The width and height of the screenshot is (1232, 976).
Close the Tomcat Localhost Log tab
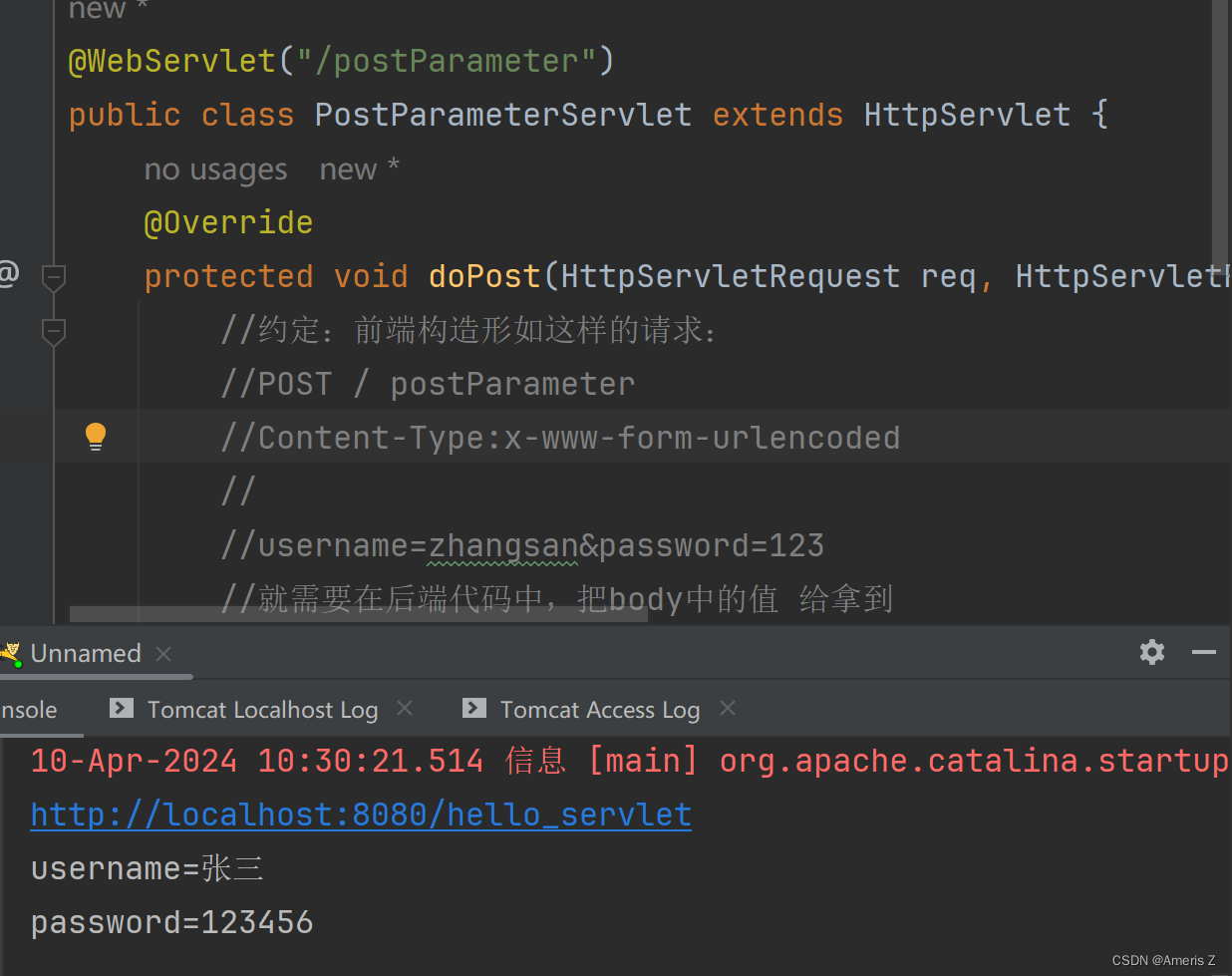click(x=405, y=707)
